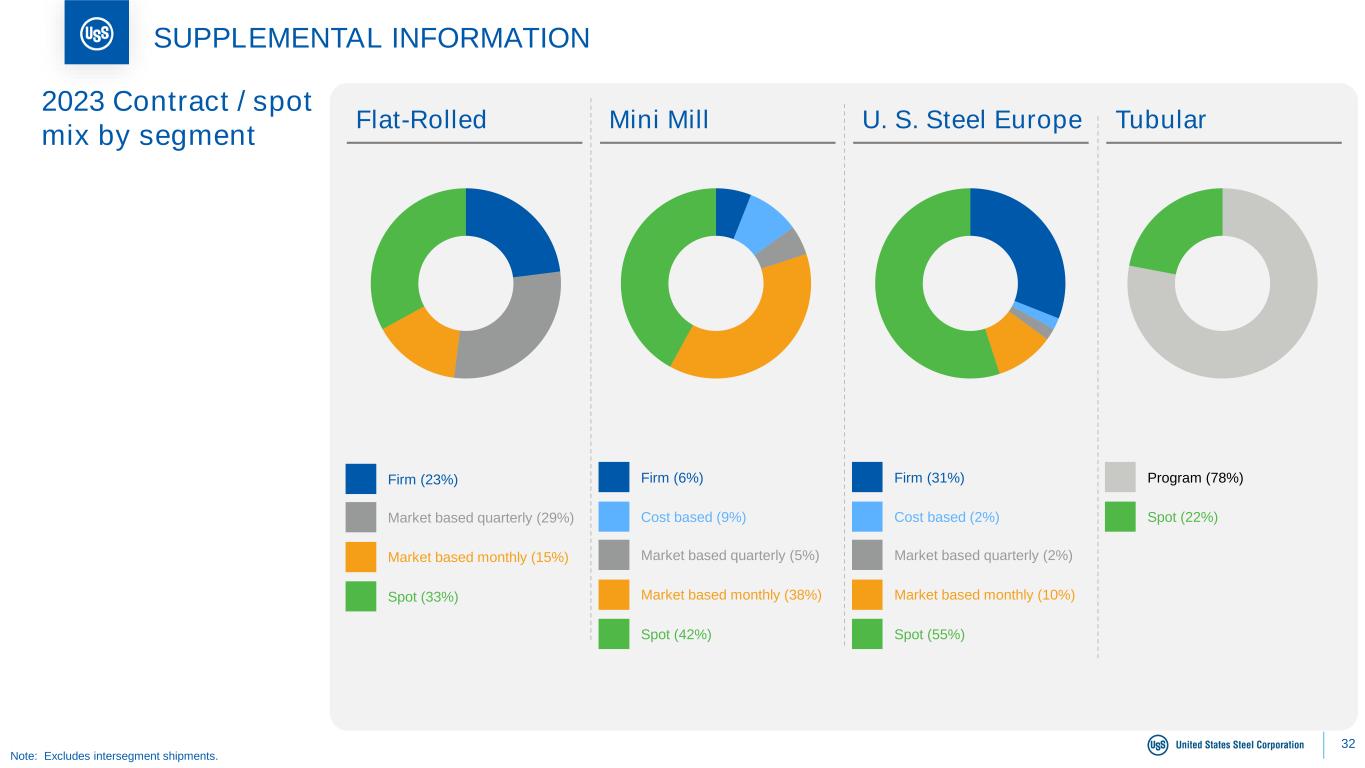Click the page number 32
The width and height of the screenshot is (1365, 768).
[1348, 744]
